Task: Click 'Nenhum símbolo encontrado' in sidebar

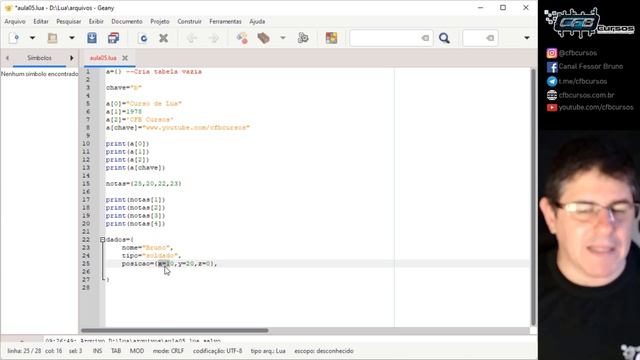Action: click(40, 74)
